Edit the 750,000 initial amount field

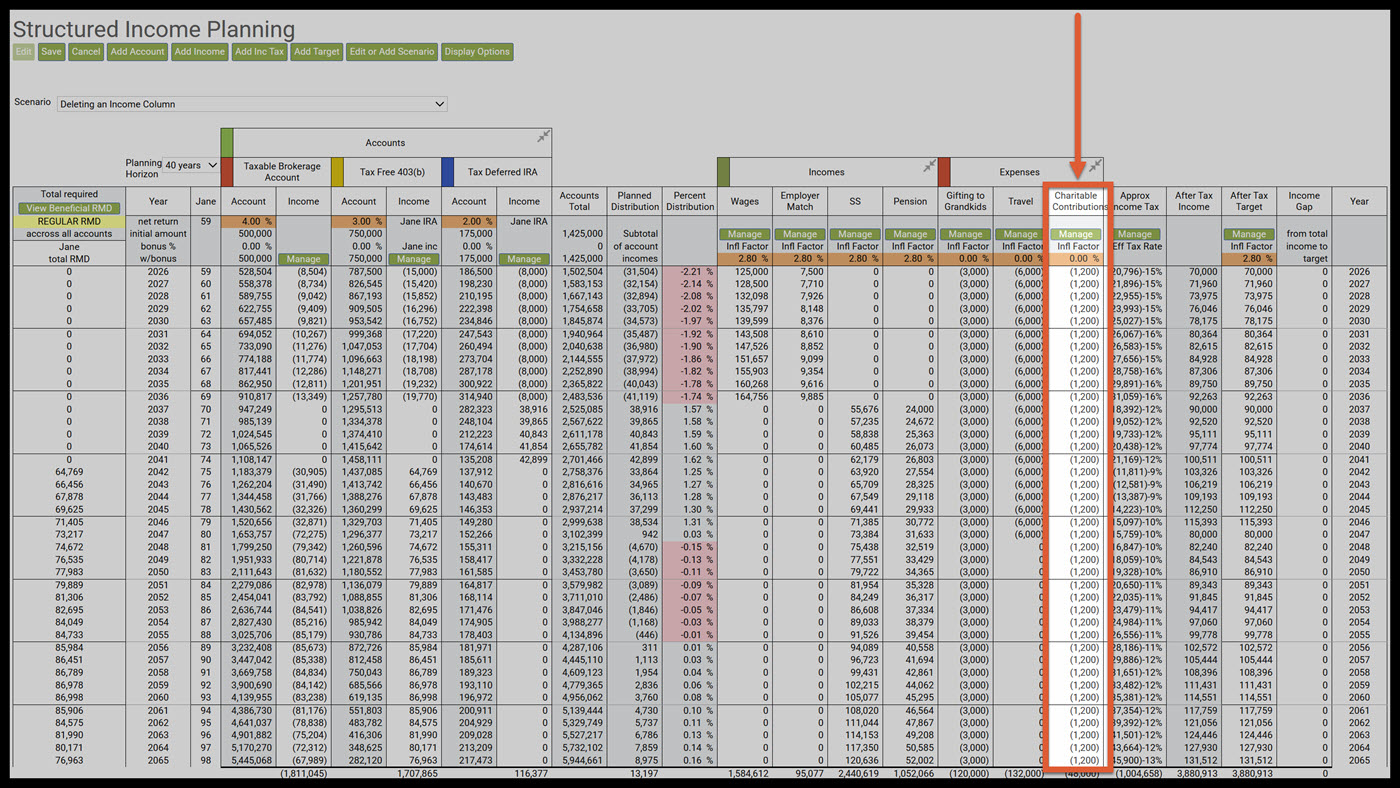tap(359, 234)
